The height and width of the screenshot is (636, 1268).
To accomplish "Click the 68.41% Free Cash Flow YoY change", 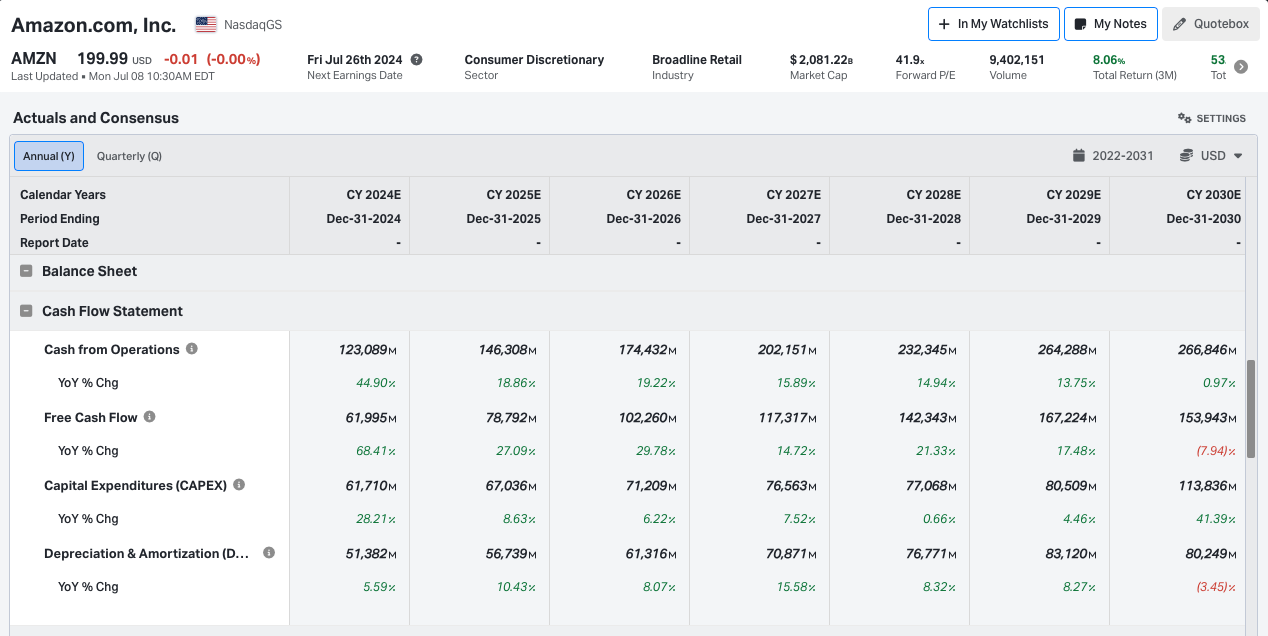I will tap(376, 451).
